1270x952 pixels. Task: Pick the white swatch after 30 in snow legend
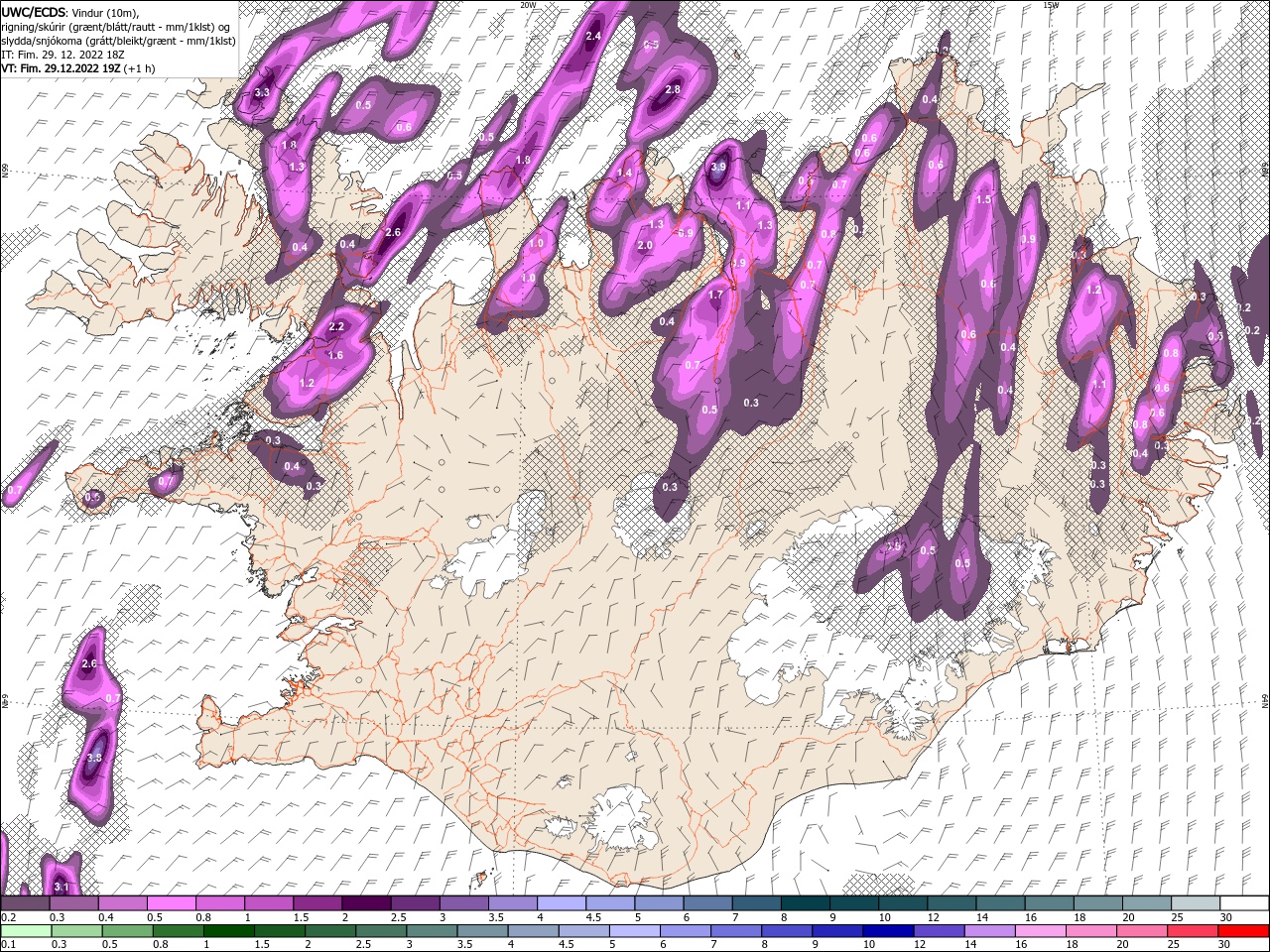click(x=1244, y=903)
